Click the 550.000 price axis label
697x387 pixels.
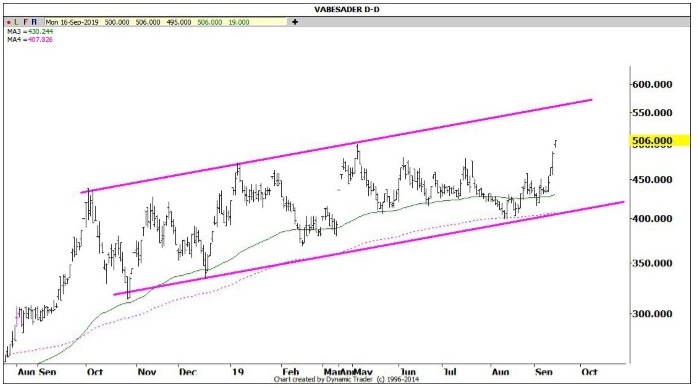click(x=652, y=113)
